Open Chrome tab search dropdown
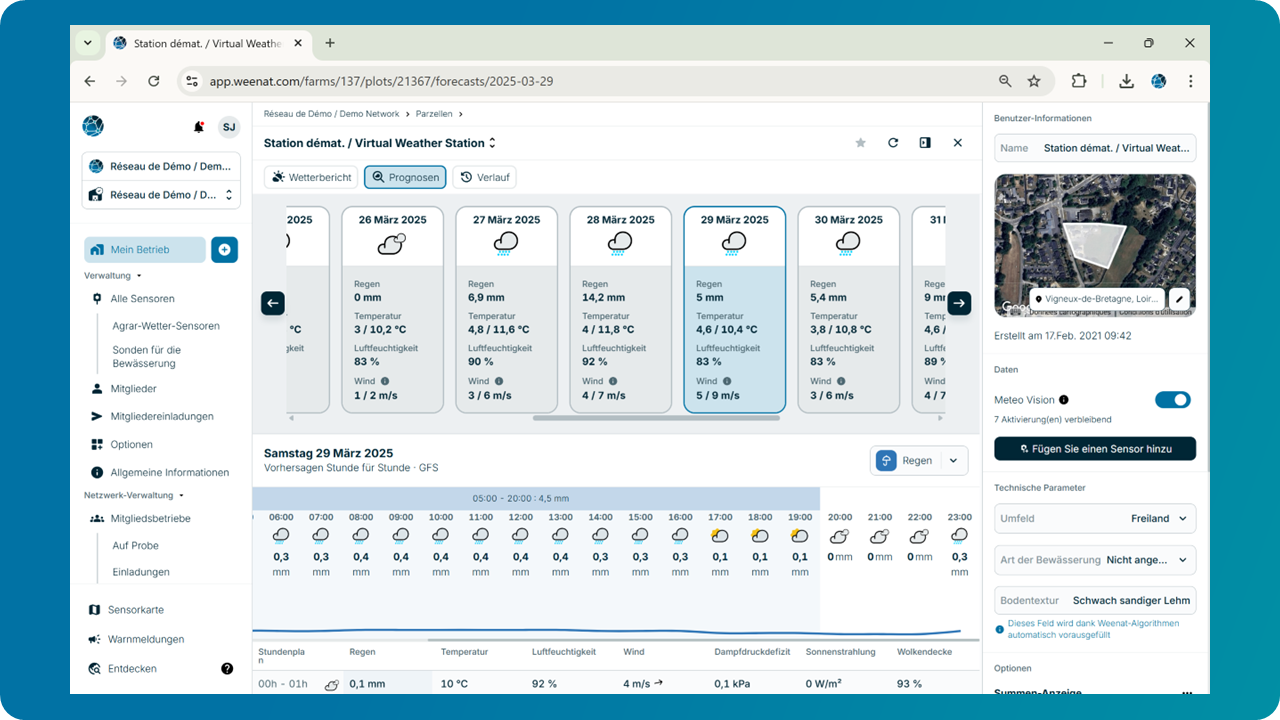1280x720 pixels. pos(88,43)
